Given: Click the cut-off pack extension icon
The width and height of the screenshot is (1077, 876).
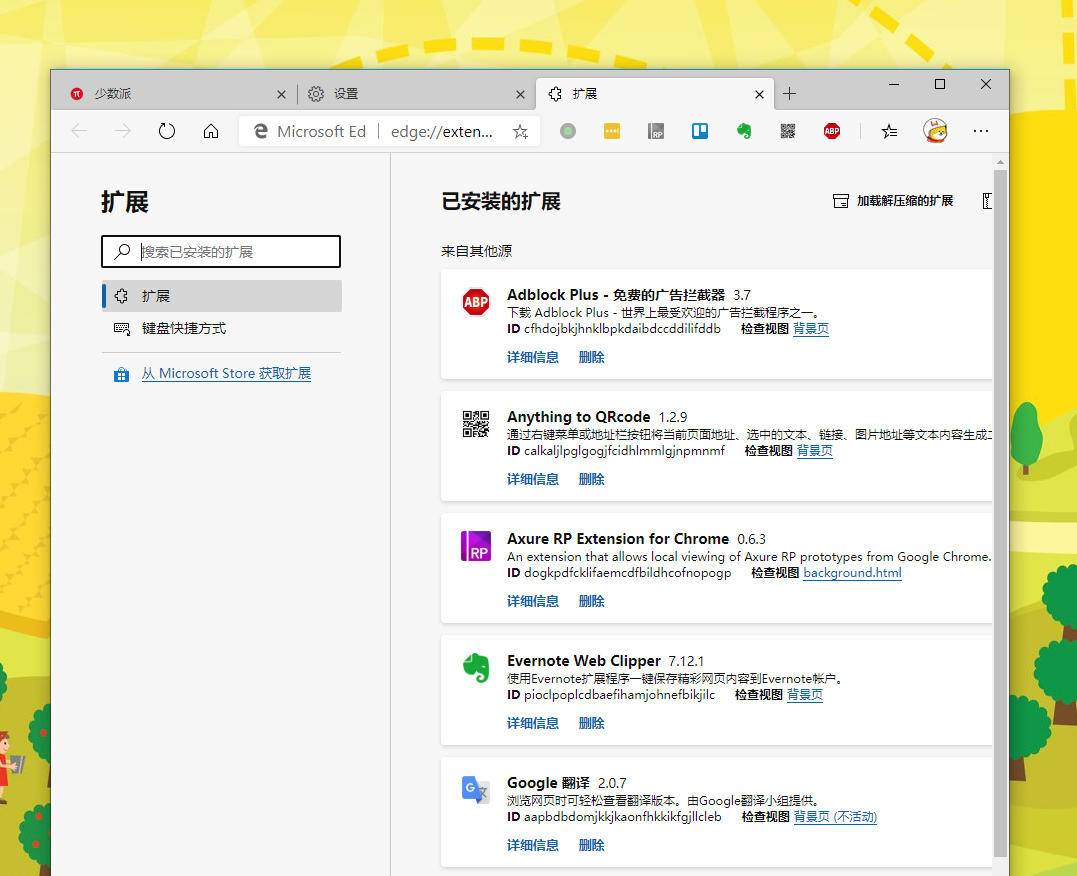Looking at the screenshot, I should 987,201.
